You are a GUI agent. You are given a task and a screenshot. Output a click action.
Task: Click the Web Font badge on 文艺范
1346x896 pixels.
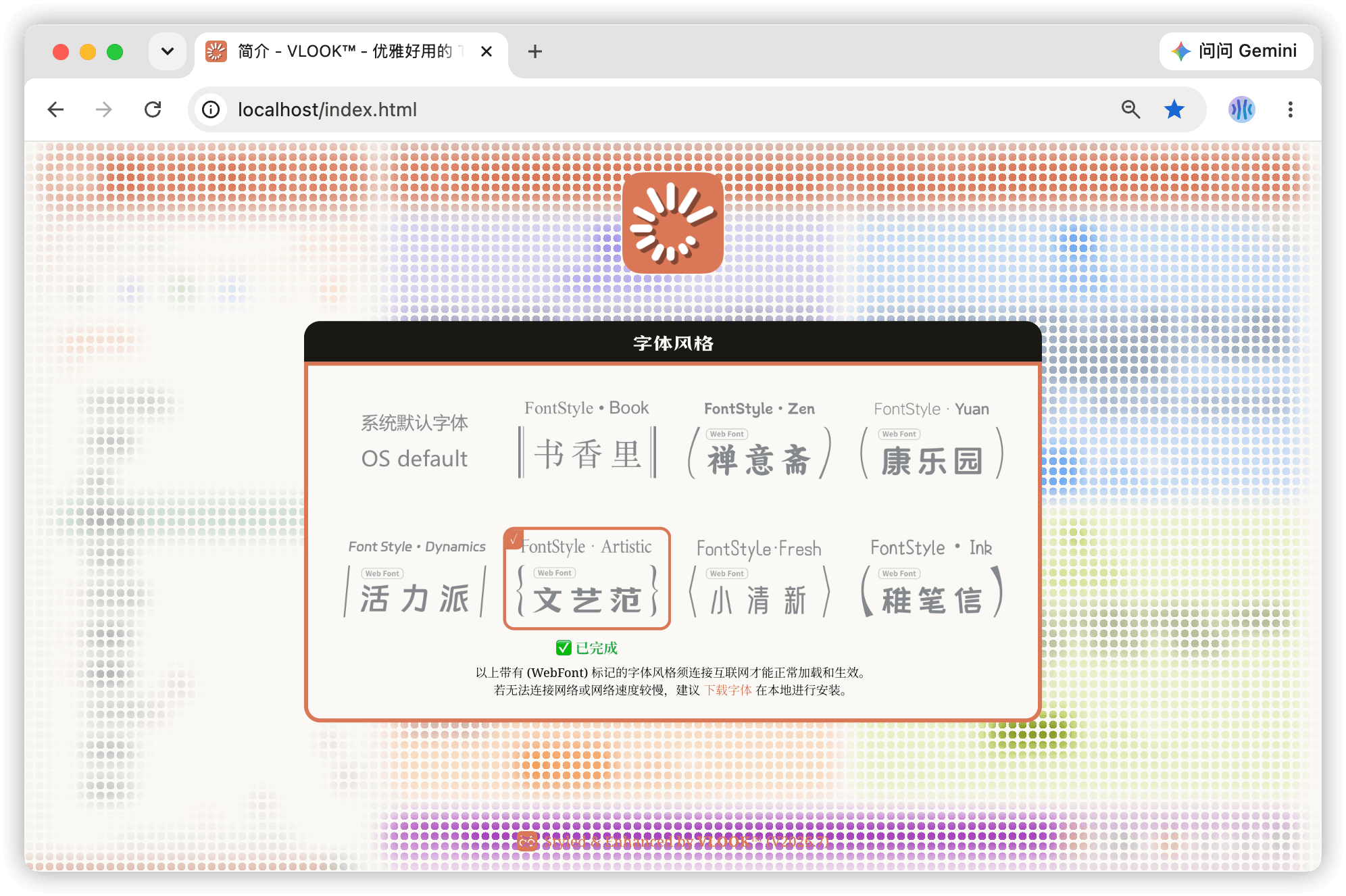coord(554,572)
